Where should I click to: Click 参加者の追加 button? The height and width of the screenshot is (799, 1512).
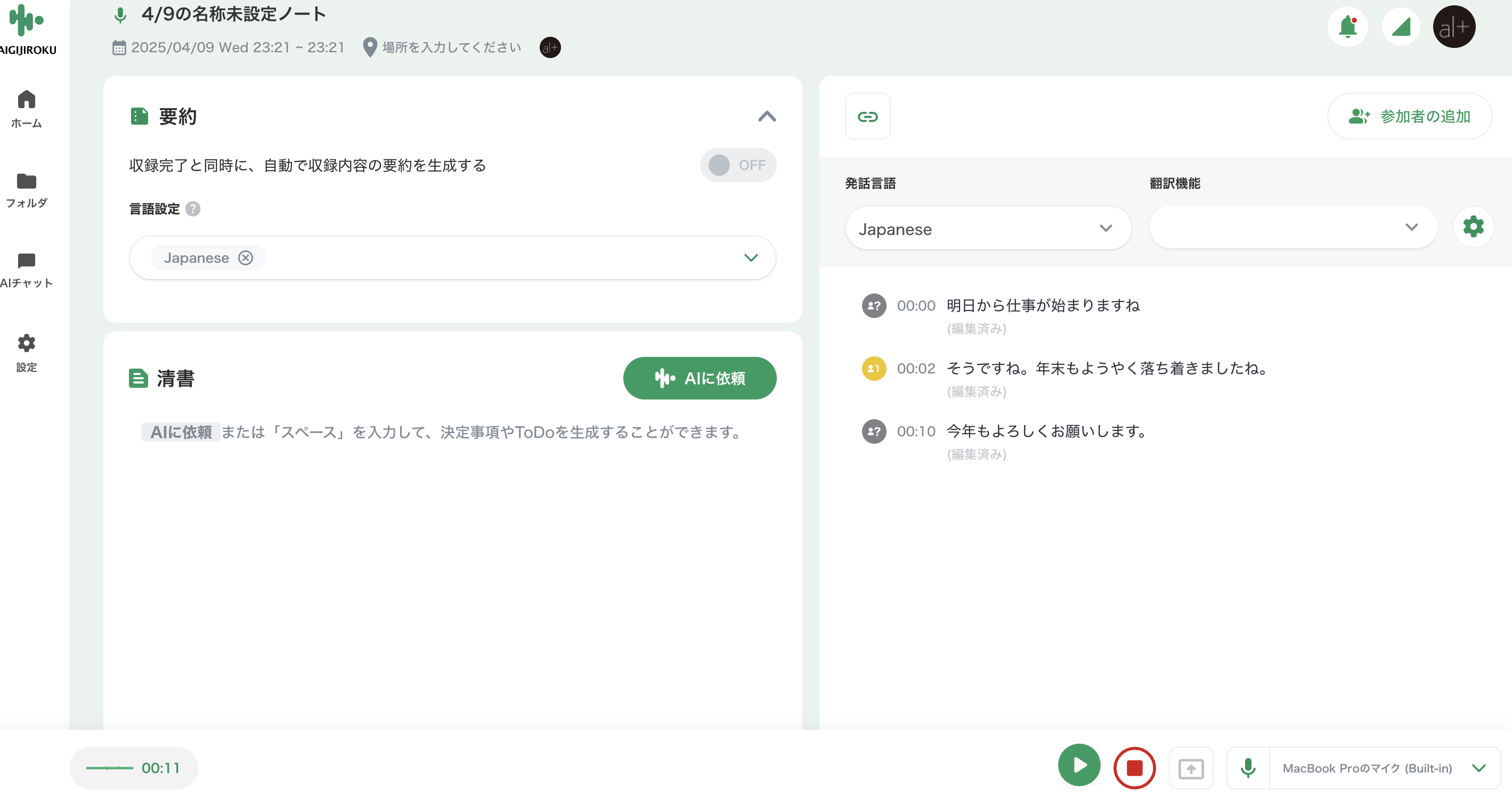coord(1409,117)
